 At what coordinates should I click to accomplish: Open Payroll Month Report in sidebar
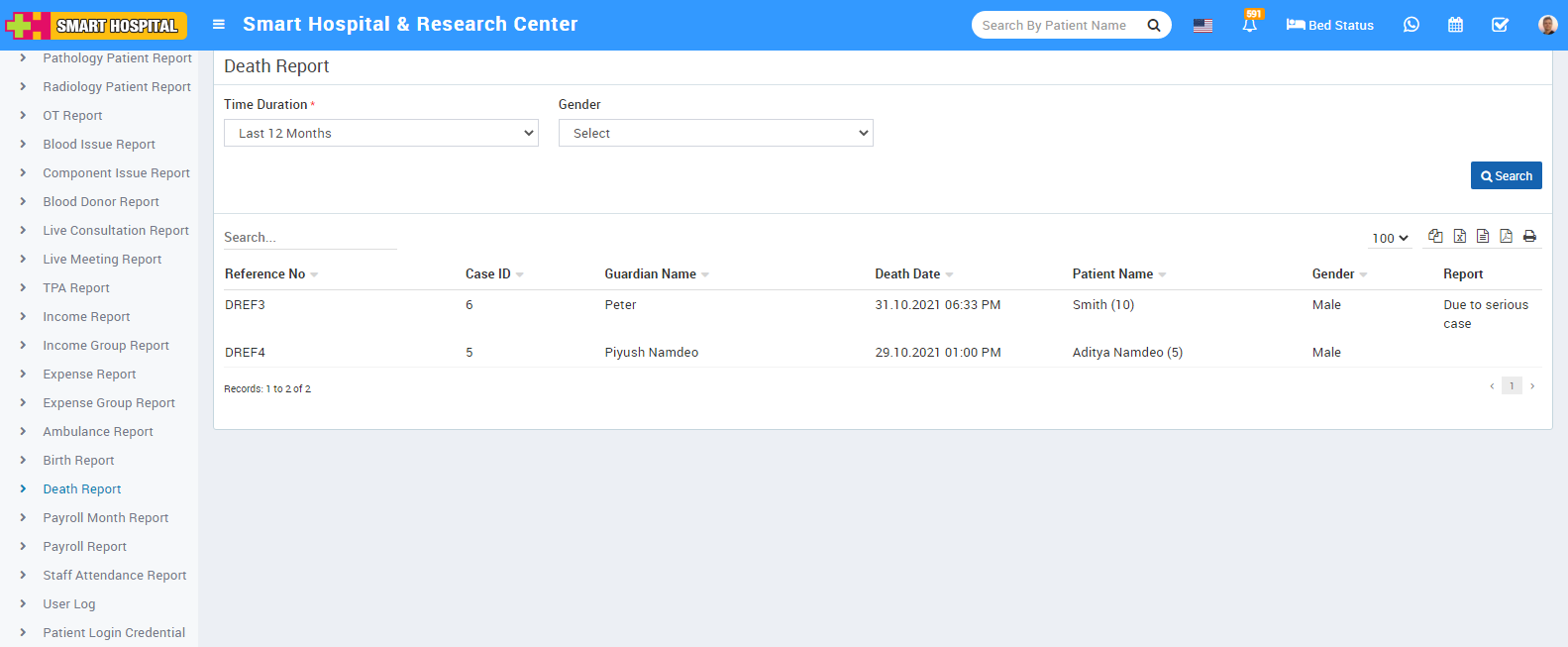(105, 518)
